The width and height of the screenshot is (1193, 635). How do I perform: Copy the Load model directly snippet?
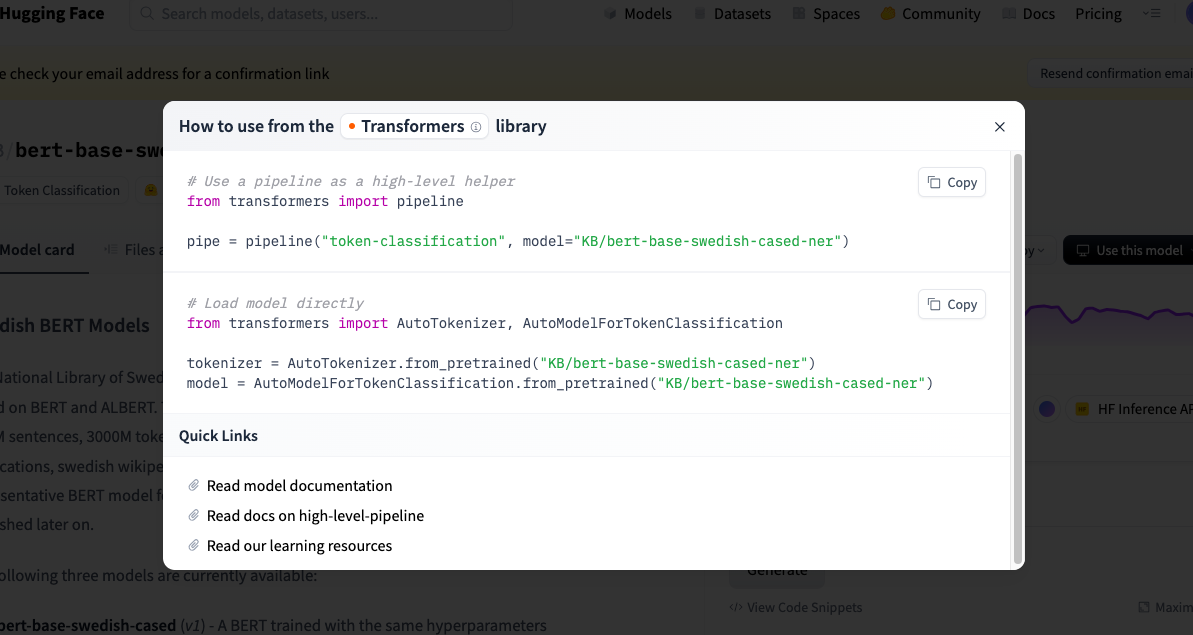[x=952, y=304]
